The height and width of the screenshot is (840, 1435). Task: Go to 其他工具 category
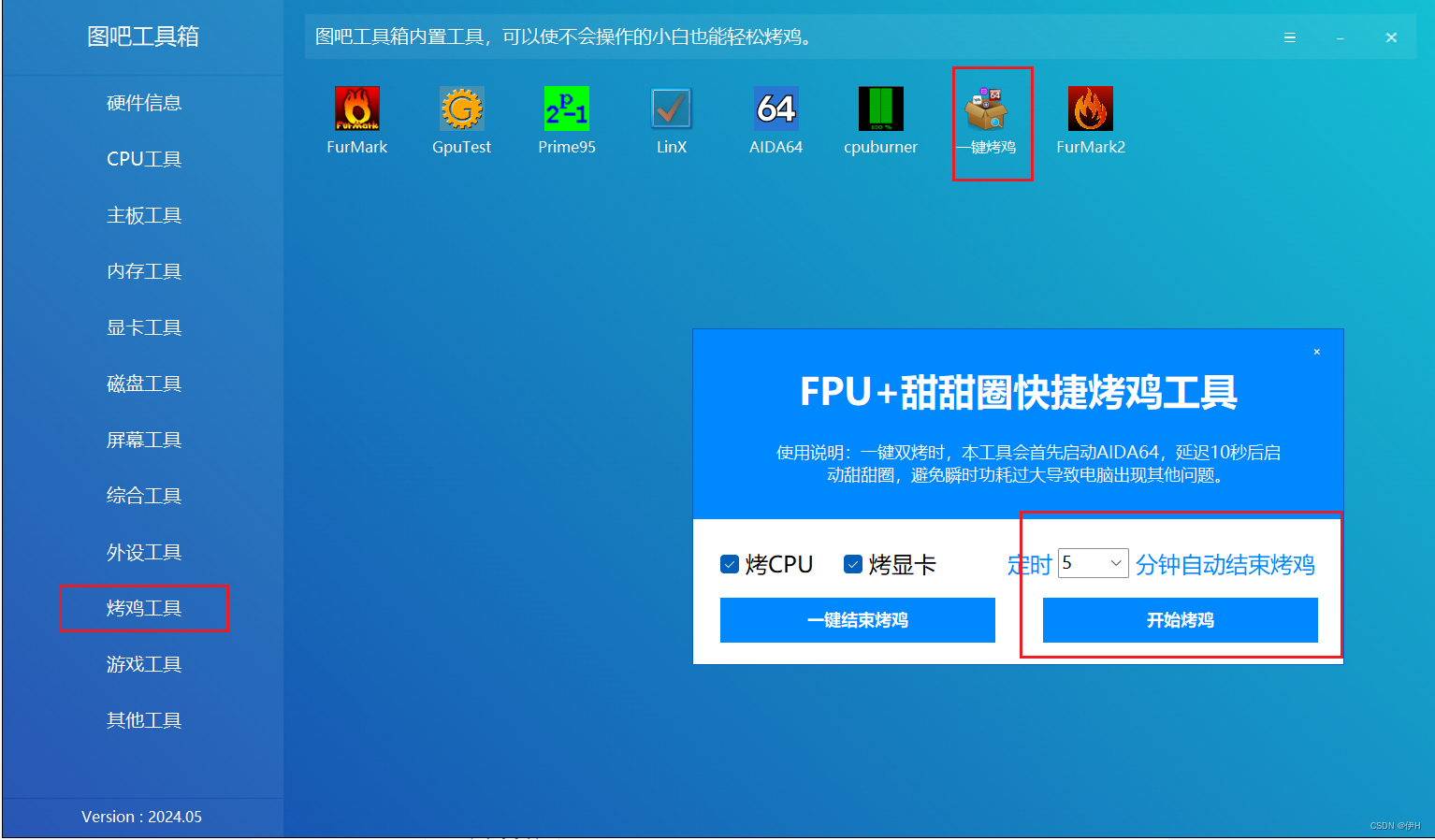click(144, 720)
